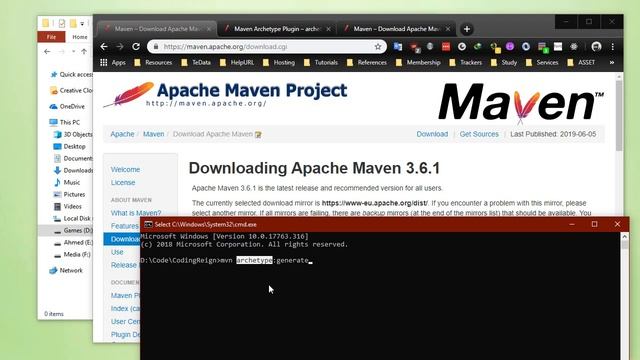Open the new tab plus button
Screen dimensions: 640x360
click(x=467, y=29)
